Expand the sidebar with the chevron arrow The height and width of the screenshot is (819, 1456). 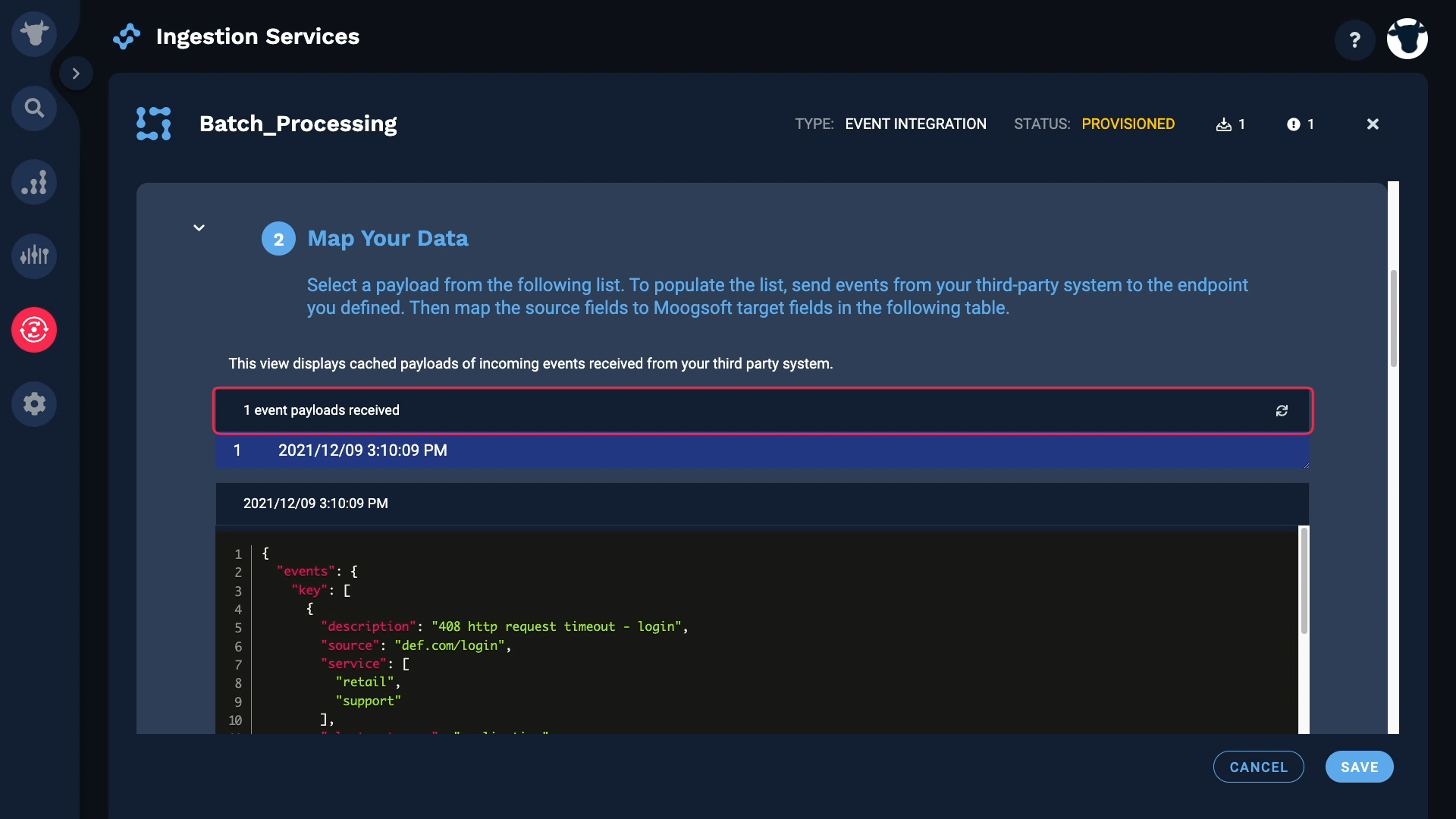pos(76,74)
